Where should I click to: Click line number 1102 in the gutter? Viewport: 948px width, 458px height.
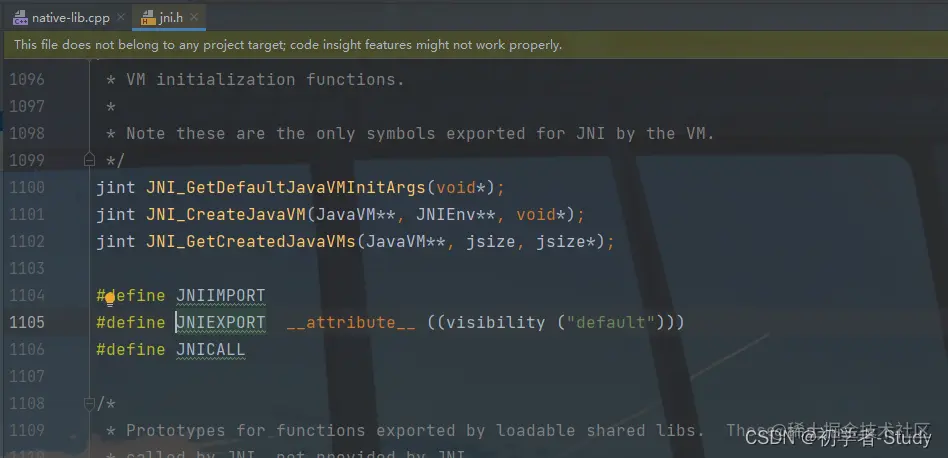pyautogui.click(x=27, y=242)
